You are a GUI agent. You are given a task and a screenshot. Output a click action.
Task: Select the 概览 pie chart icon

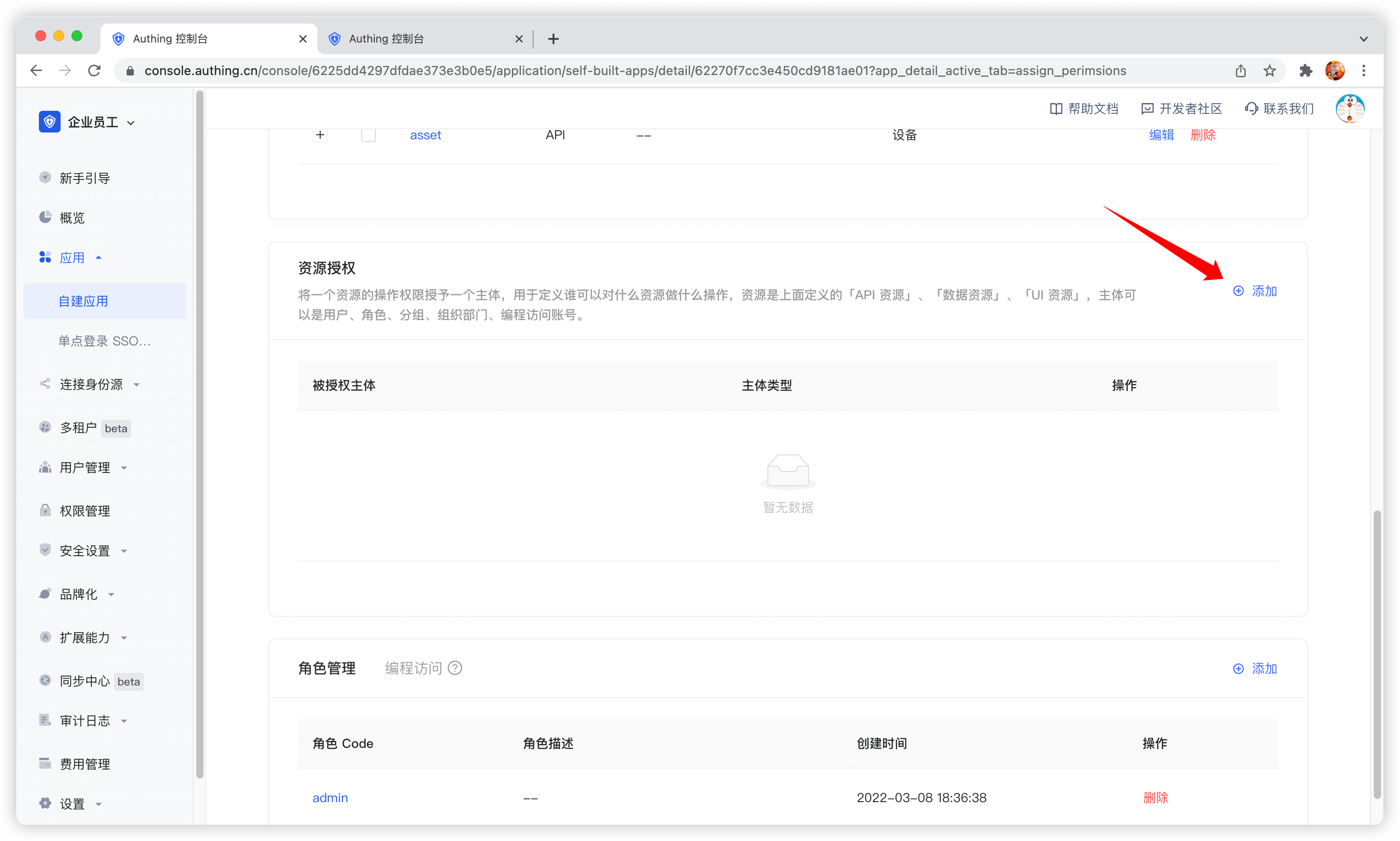(x=45, y=217)
